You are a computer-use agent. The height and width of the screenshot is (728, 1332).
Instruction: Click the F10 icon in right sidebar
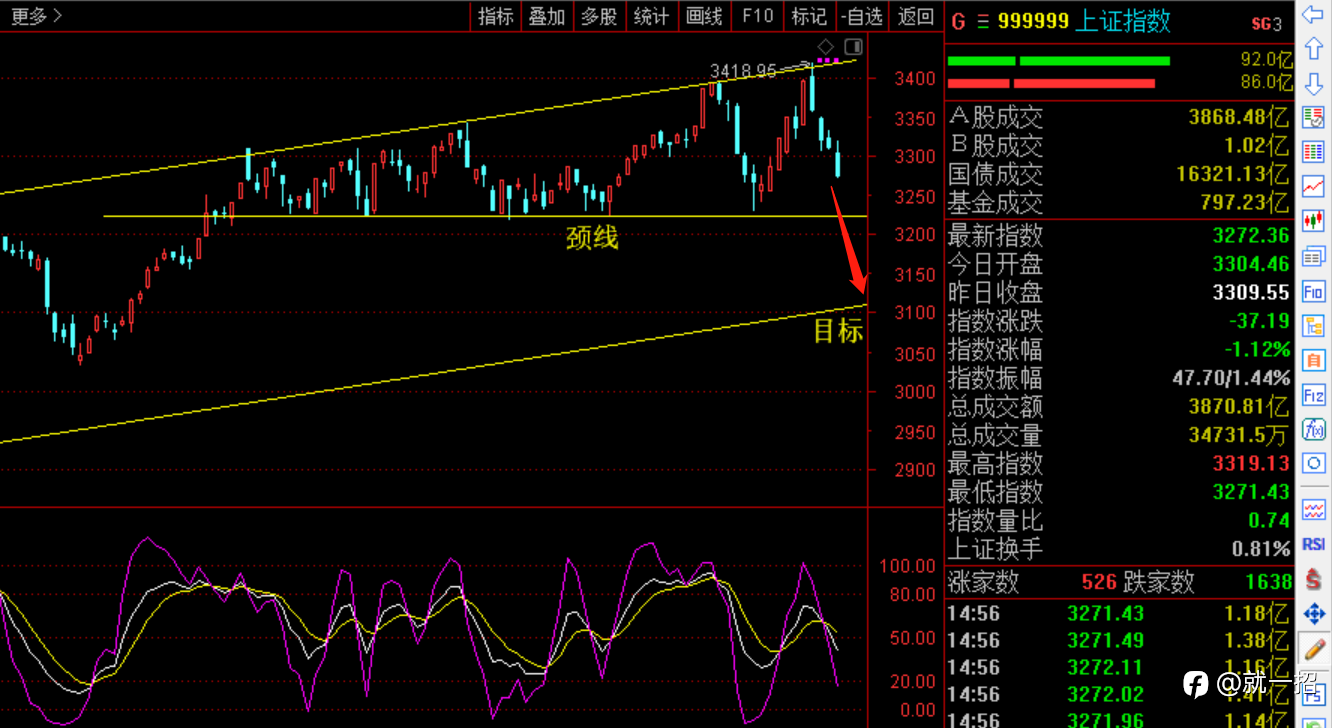click(x=1313, y=292)
